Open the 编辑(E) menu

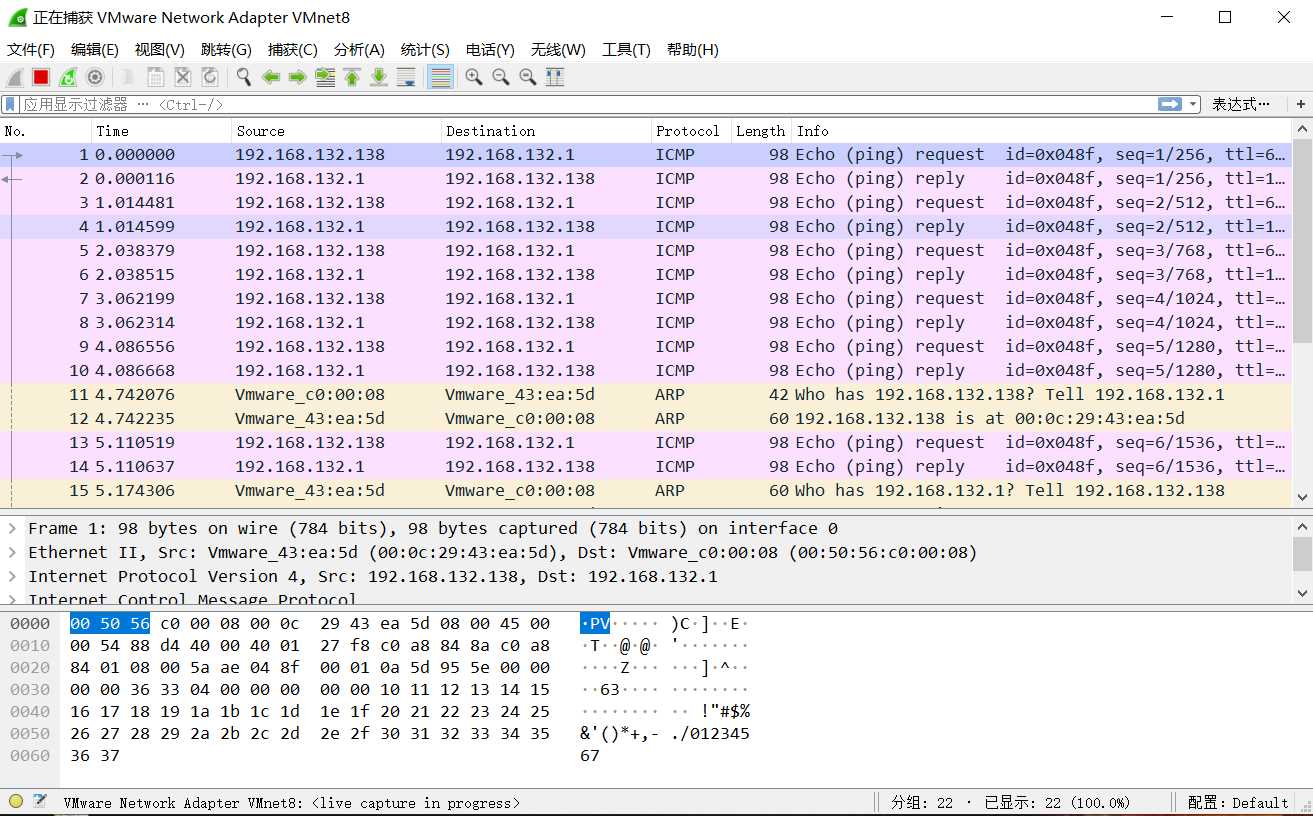tap(94, 49)
